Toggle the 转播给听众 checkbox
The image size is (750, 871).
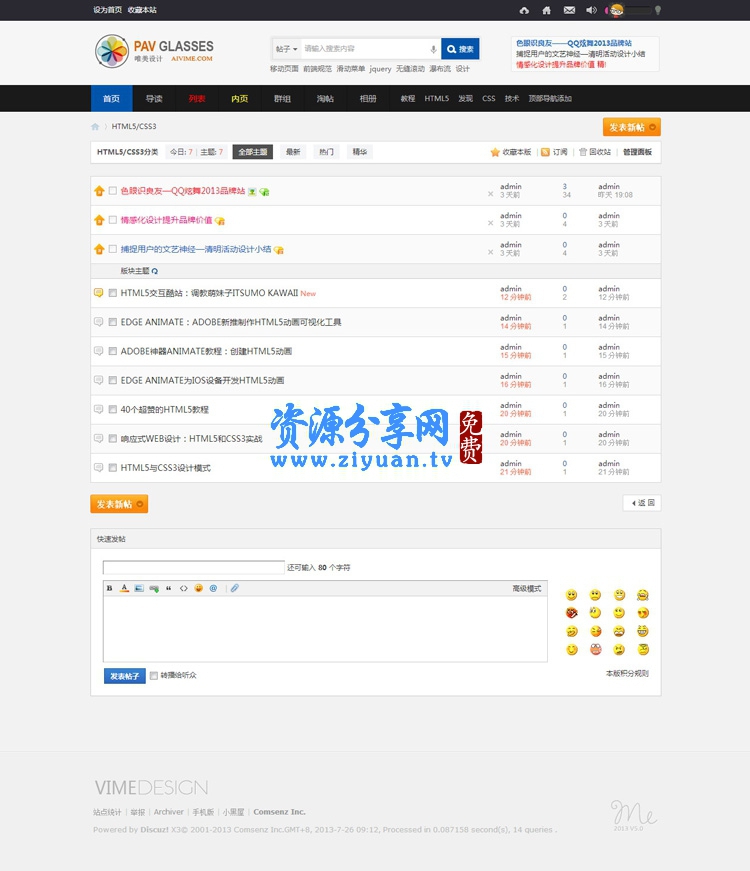[154, 675]
